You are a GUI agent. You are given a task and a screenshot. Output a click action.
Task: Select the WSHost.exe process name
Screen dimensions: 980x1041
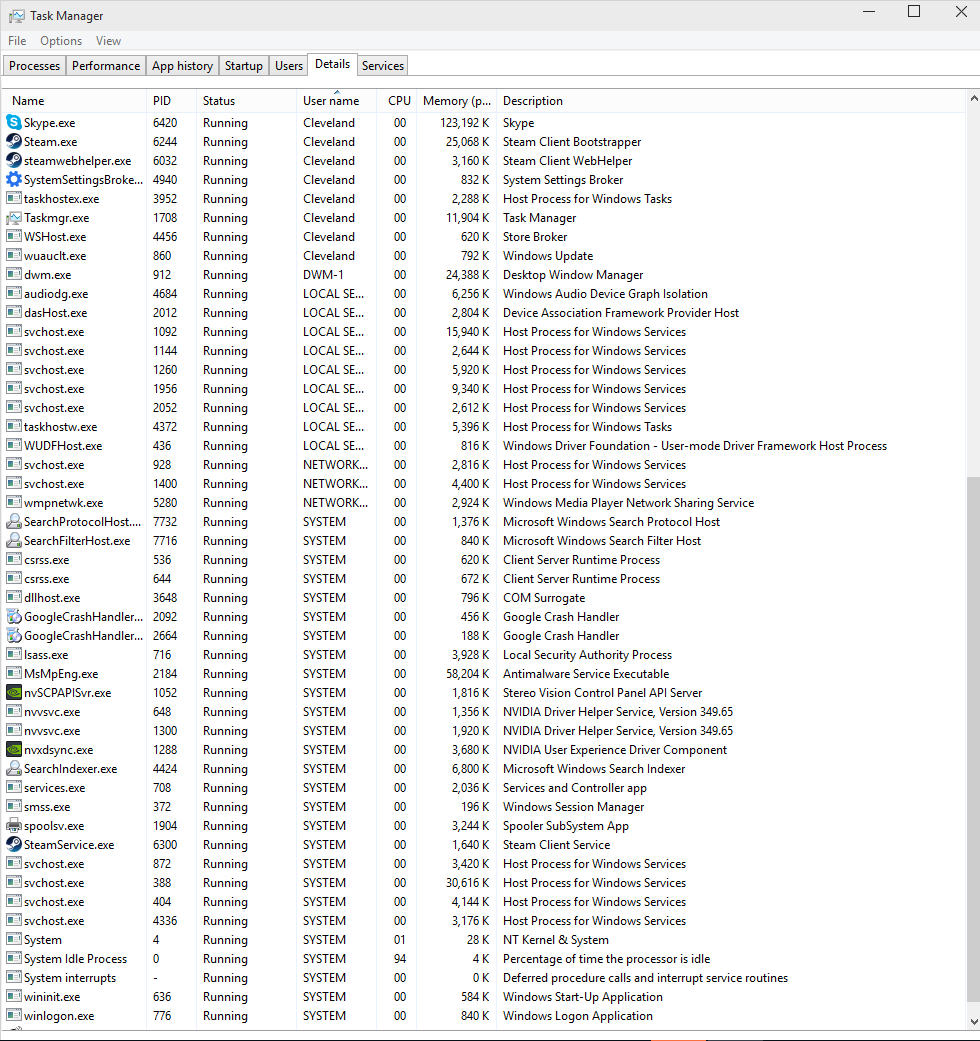point(55,236)
